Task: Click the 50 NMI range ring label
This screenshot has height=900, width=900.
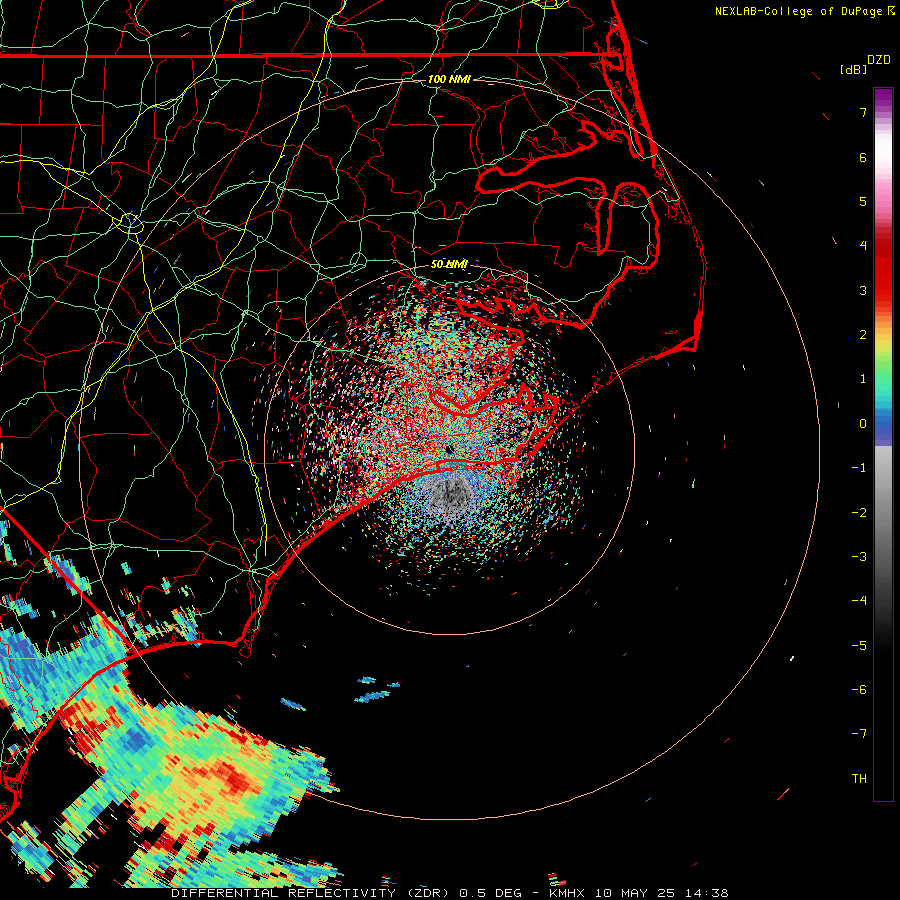Action: 449,264
